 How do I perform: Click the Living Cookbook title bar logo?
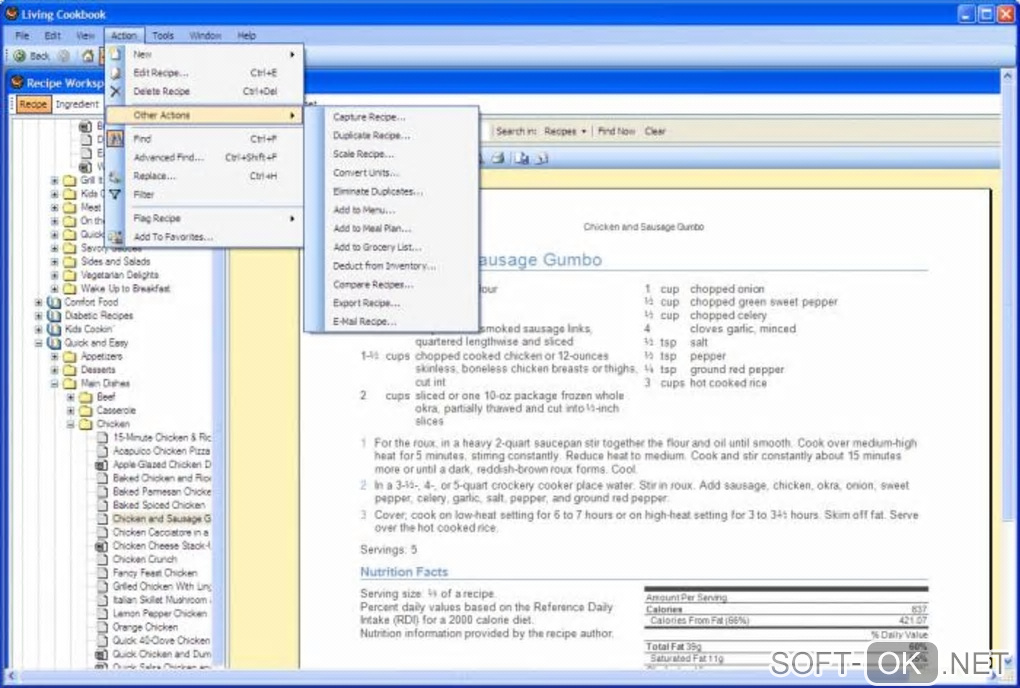point(11,14)
